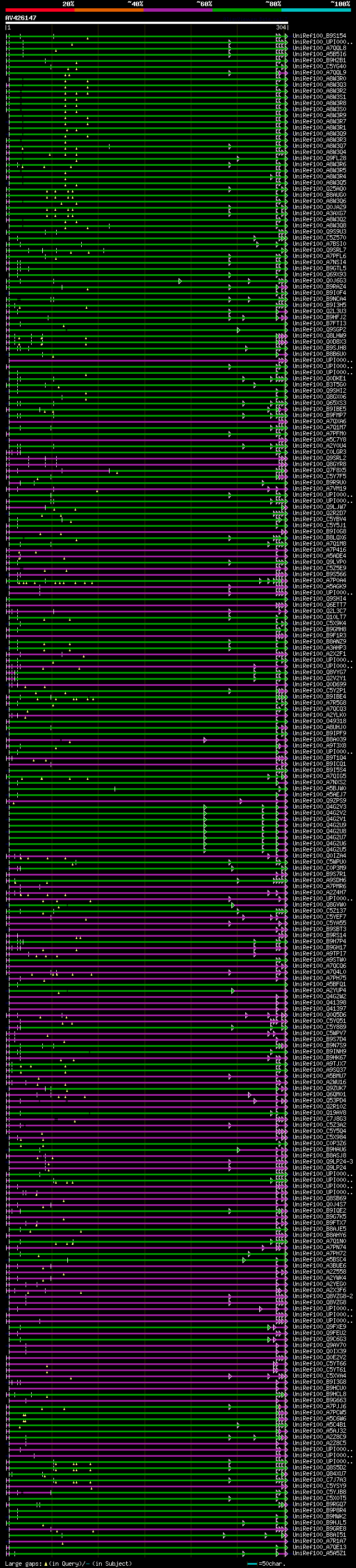
Task: Select the UniRef100_B9G663 label
Action: (319, 1400)
